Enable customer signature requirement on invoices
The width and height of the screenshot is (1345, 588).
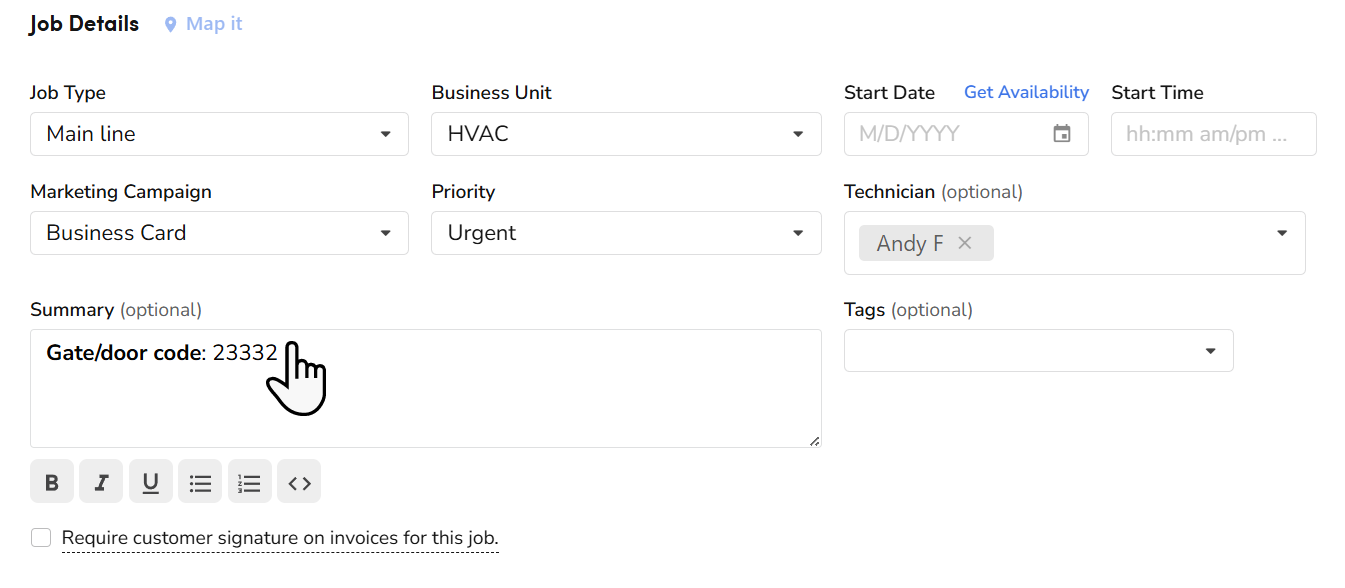(40, 537)
